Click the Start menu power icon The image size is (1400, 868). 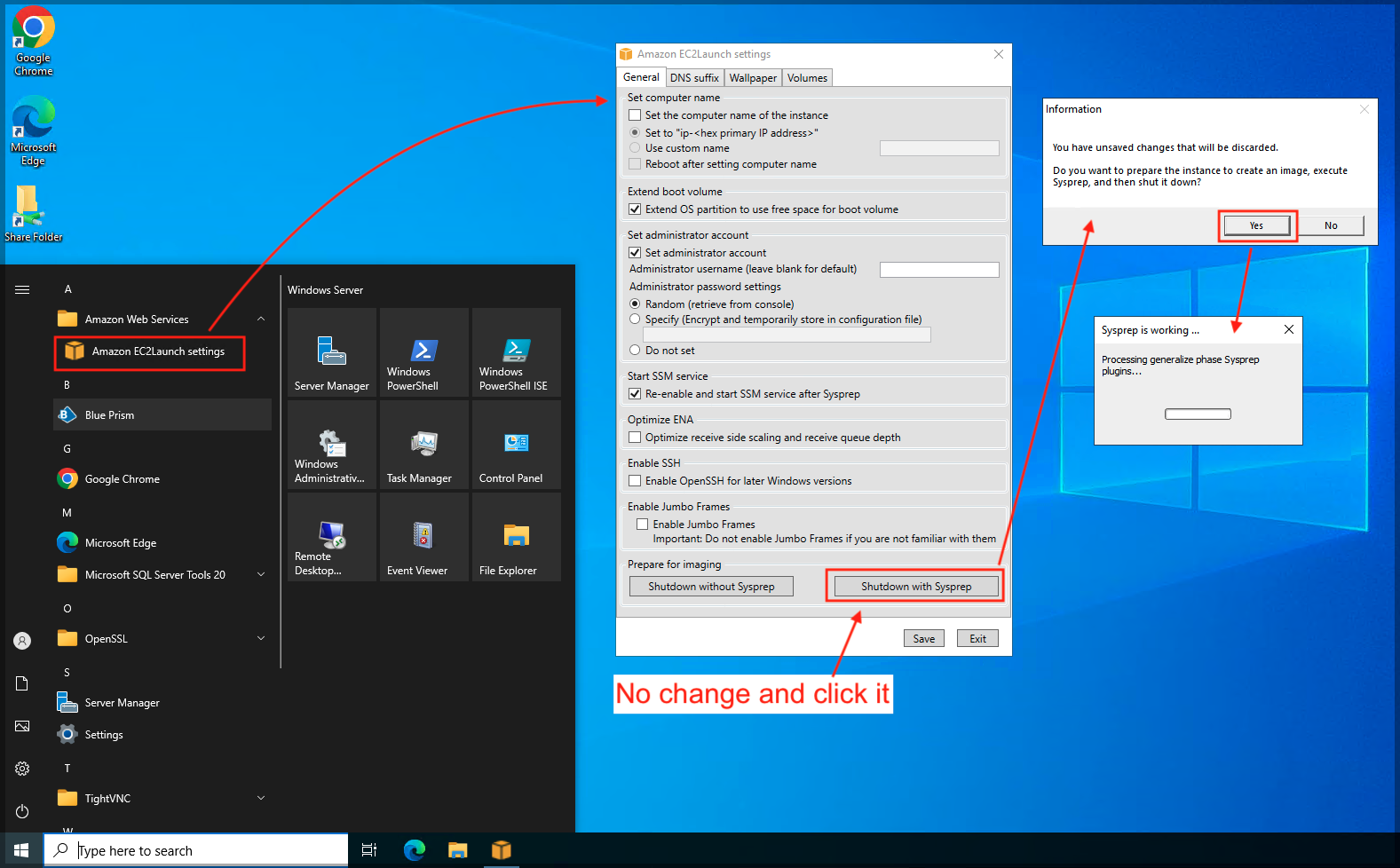22,811
